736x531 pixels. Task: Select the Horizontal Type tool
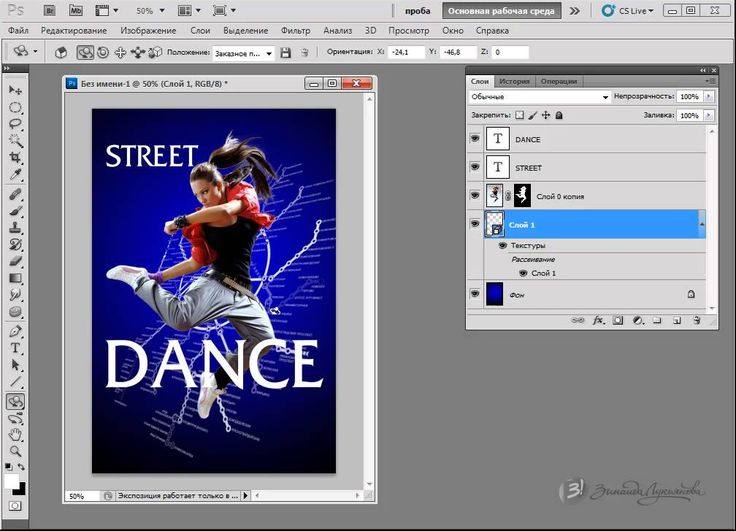pyautogui.click(x=16, y=348)
